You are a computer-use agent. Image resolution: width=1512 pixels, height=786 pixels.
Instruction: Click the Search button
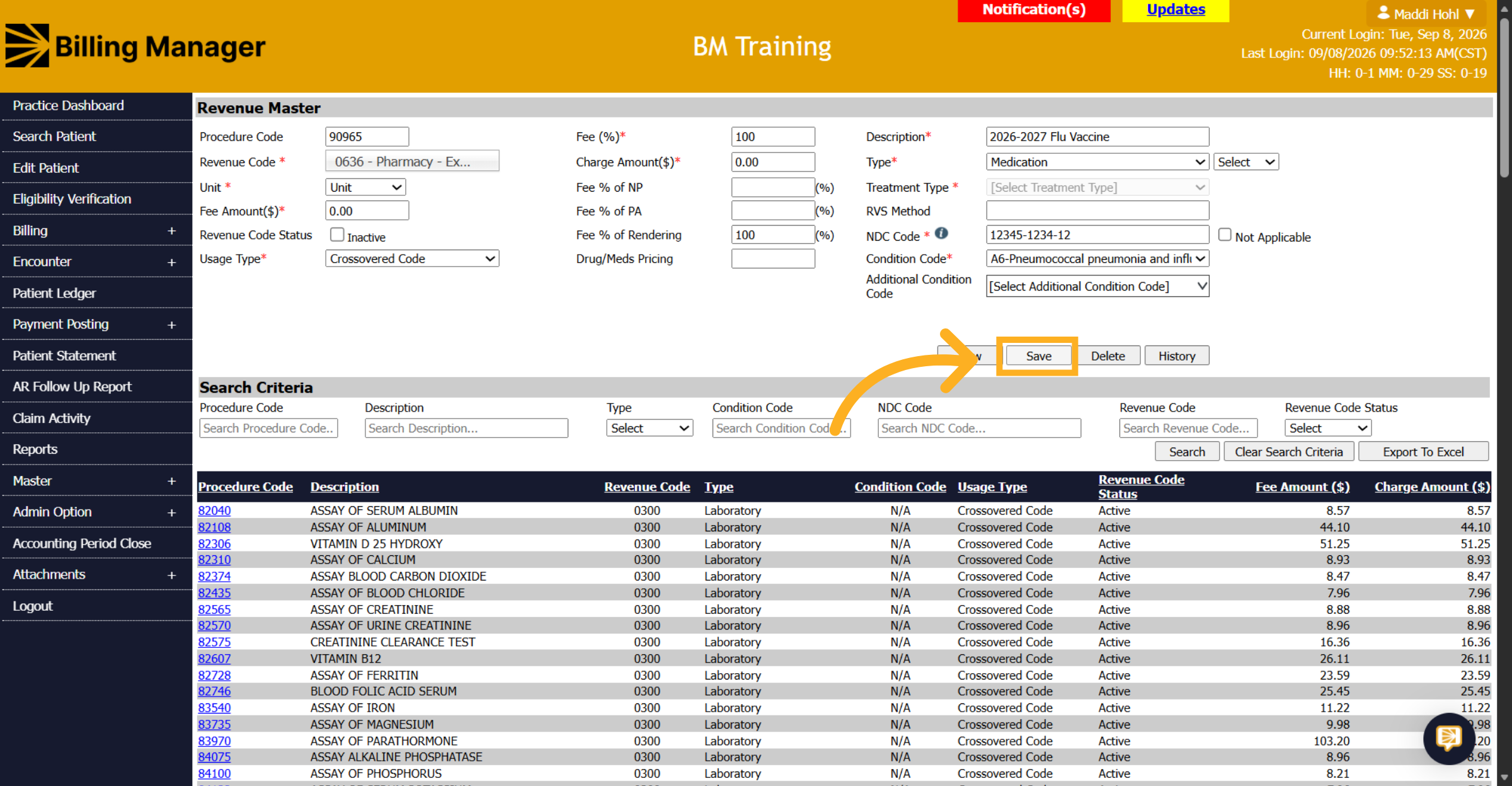(x=1187, y=452)
